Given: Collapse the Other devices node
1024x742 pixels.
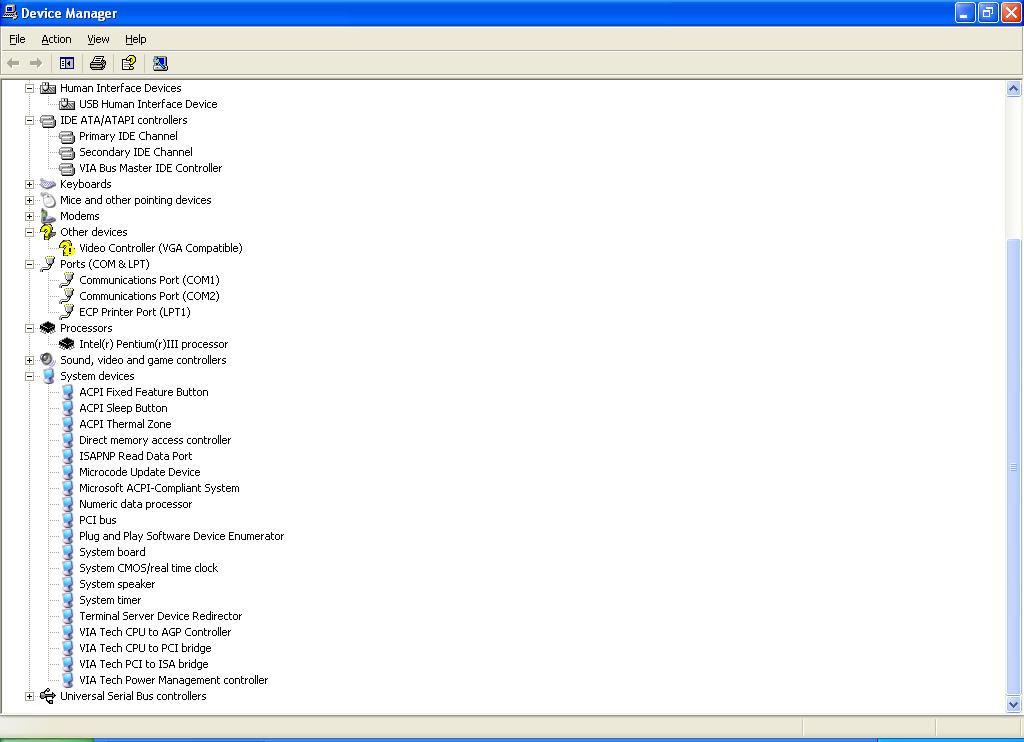Looking at the screenshot, I should (x=29, y=233).
